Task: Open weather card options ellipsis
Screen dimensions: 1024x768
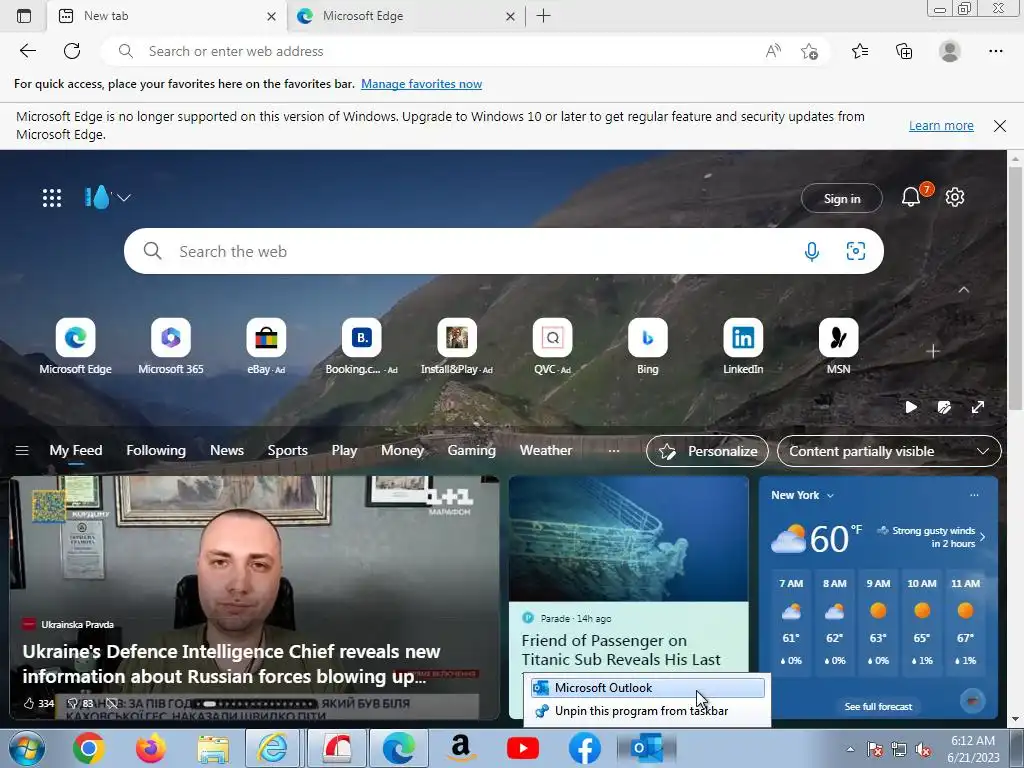Action: pyautogui.click(x=974, y=495)
